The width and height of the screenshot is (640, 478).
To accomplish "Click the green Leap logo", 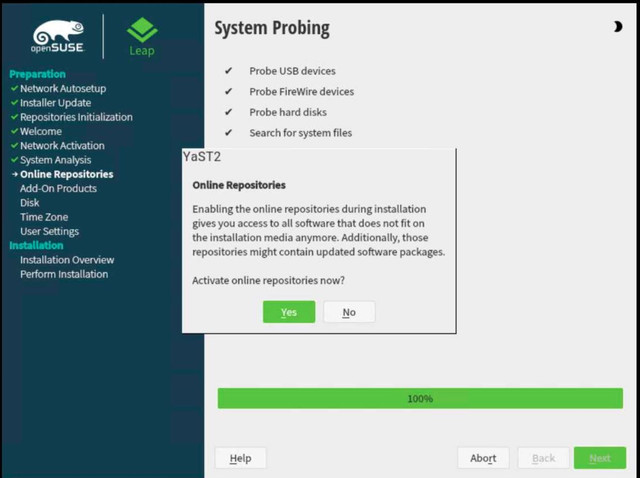I will point(142,37).
